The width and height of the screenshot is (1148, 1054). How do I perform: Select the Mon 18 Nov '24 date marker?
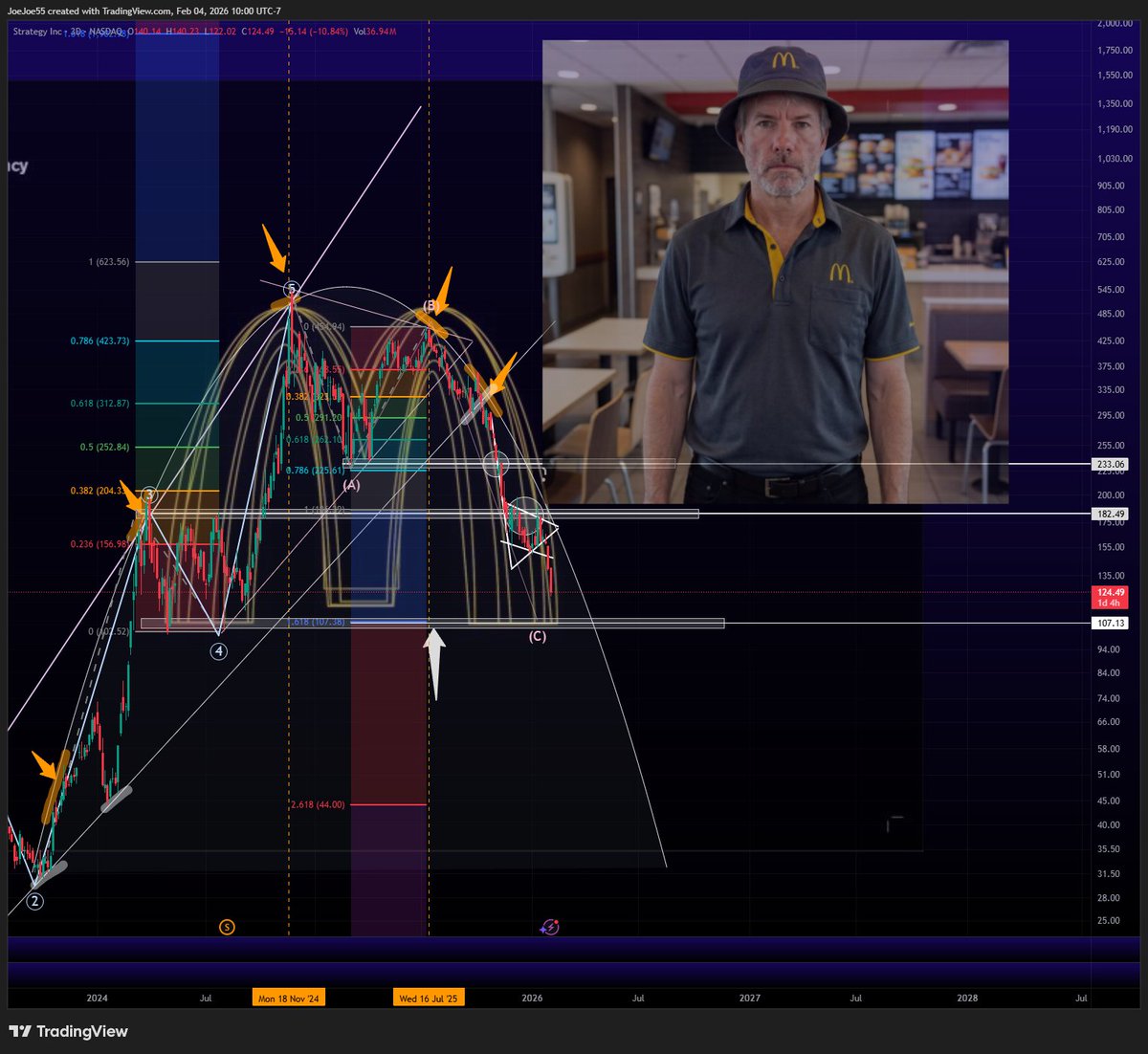tap(289, 998)
